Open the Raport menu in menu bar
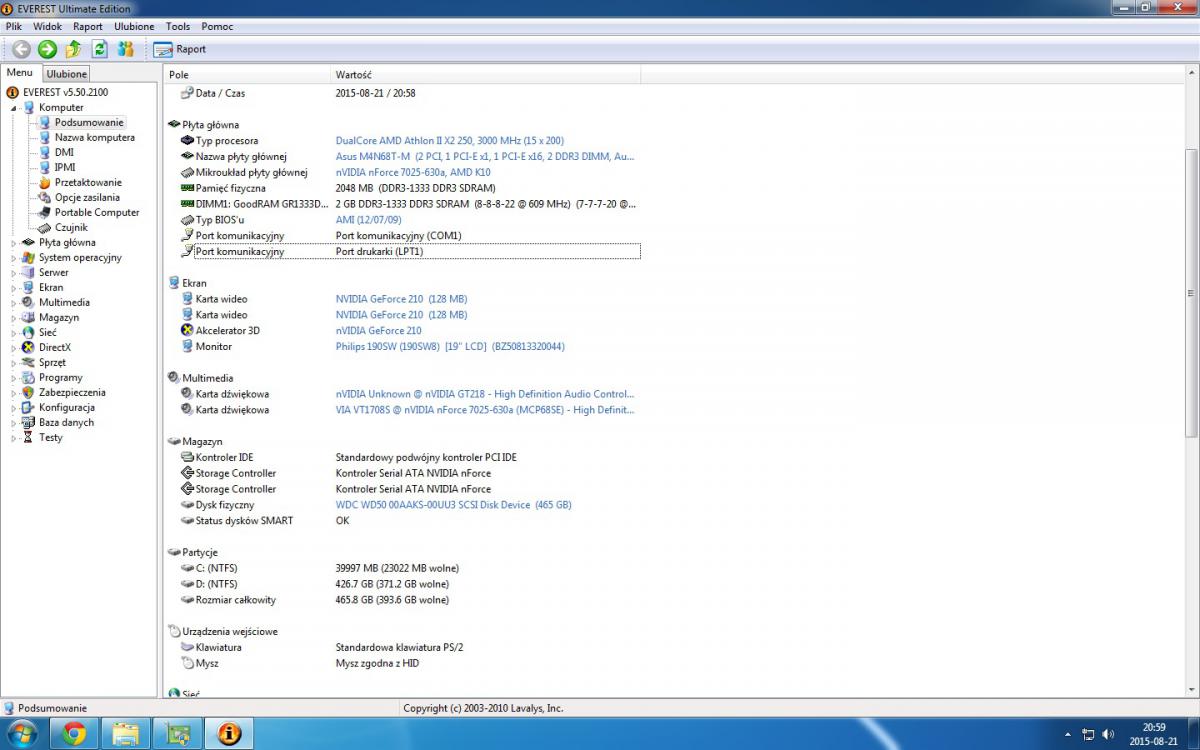Image resolution: width=1200 pixels, height=750 pixels. coord(87,27)
